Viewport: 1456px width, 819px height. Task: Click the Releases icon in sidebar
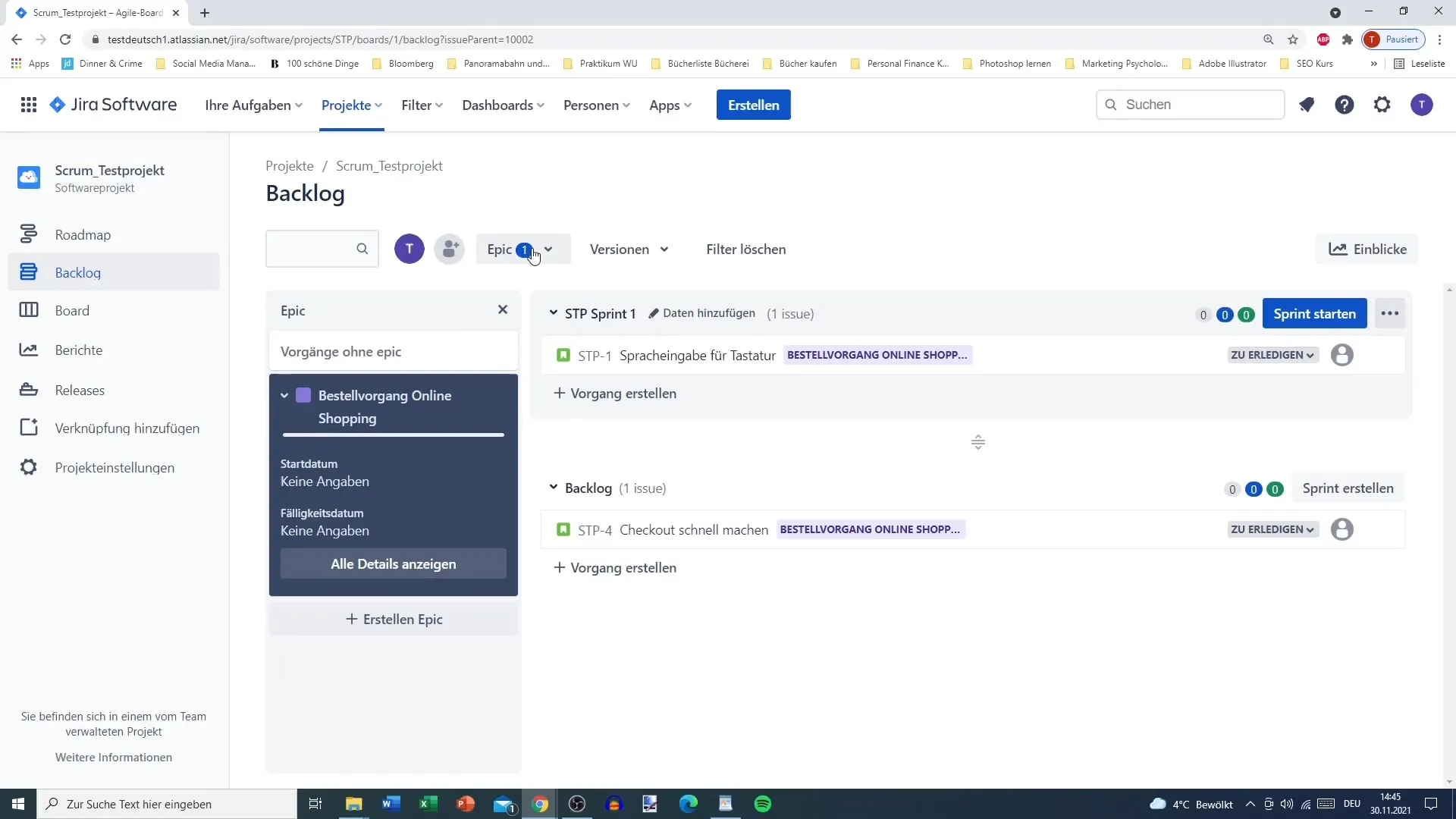click(29, 389)
